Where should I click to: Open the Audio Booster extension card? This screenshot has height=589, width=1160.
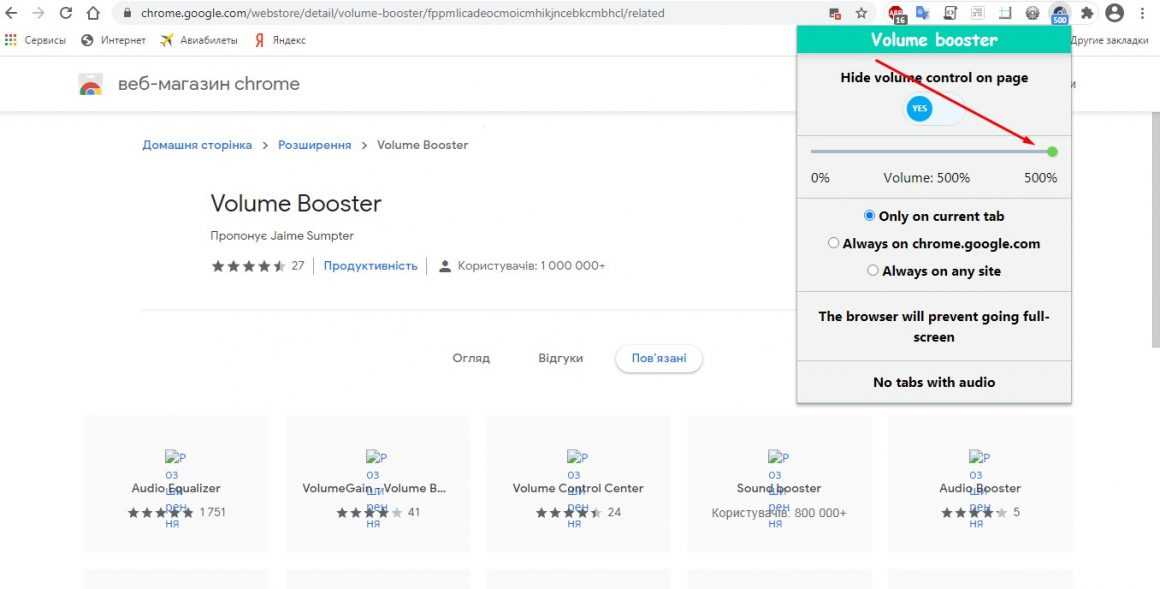[980, 483]
